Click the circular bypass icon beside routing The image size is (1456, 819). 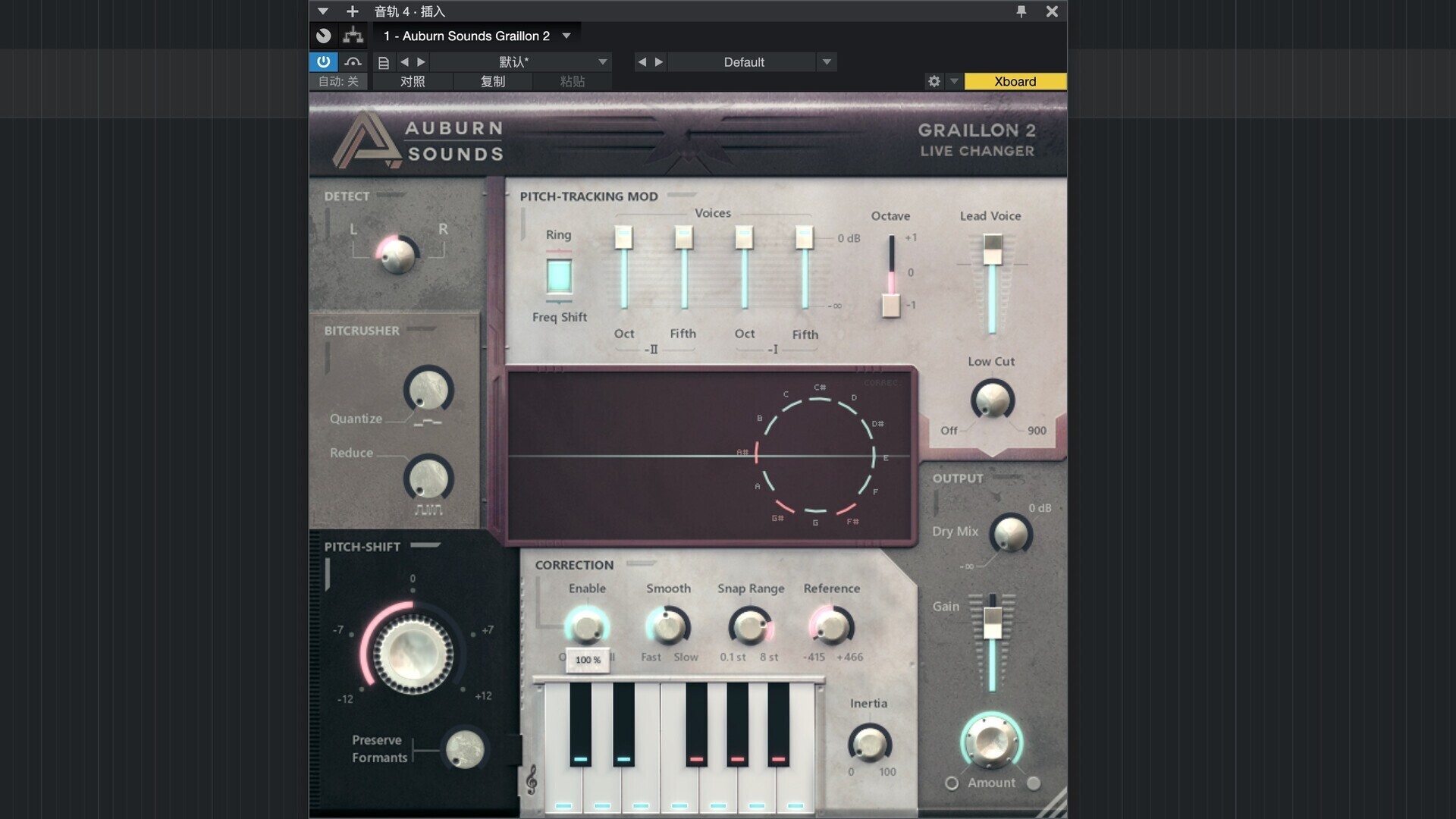click(x=324, y=36)
